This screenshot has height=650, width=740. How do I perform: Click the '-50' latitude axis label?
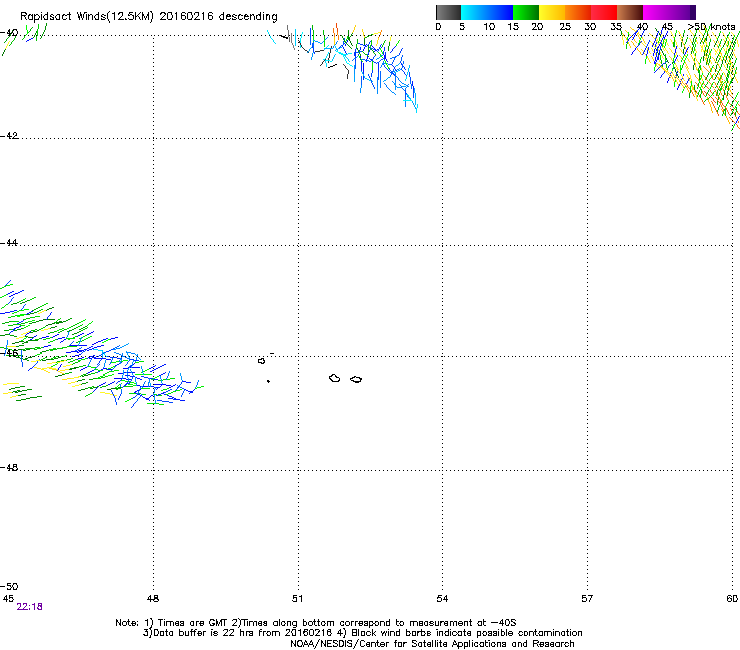pos(9,586)
